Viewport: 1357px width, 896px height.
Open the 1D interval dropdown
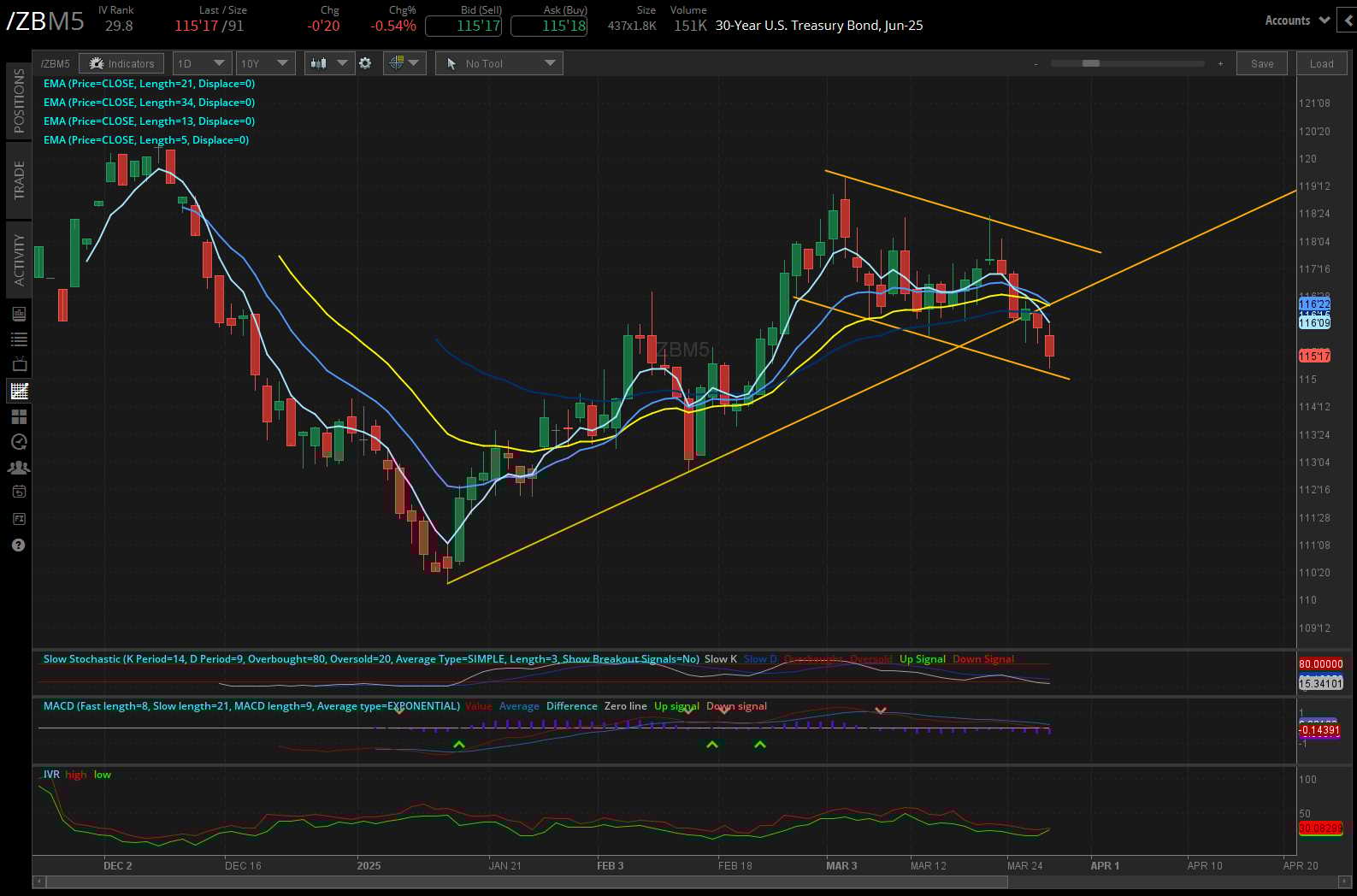coord(202,63)
